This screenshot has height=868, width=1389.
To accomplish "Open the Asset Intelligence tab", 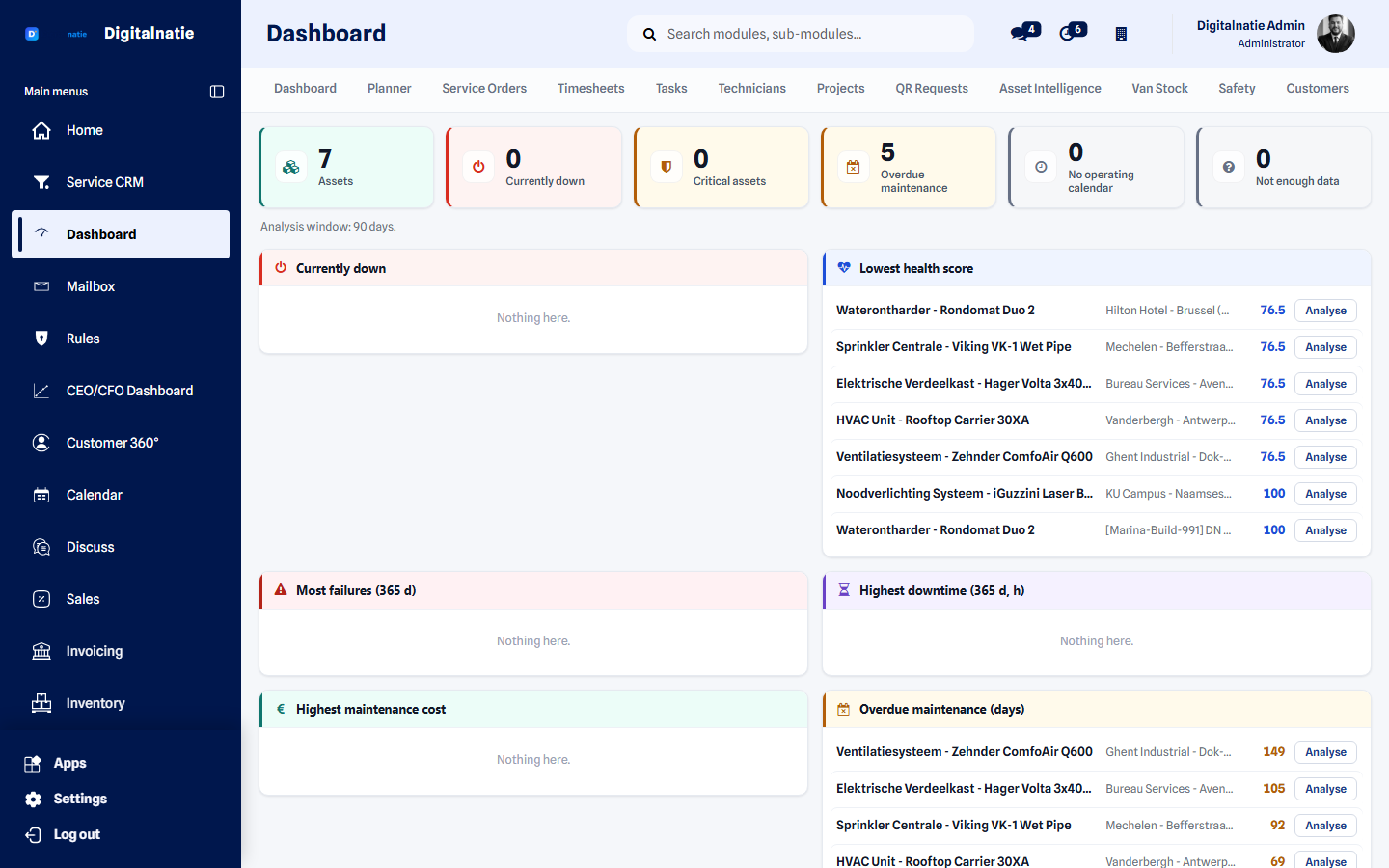I will [1050, 88].
